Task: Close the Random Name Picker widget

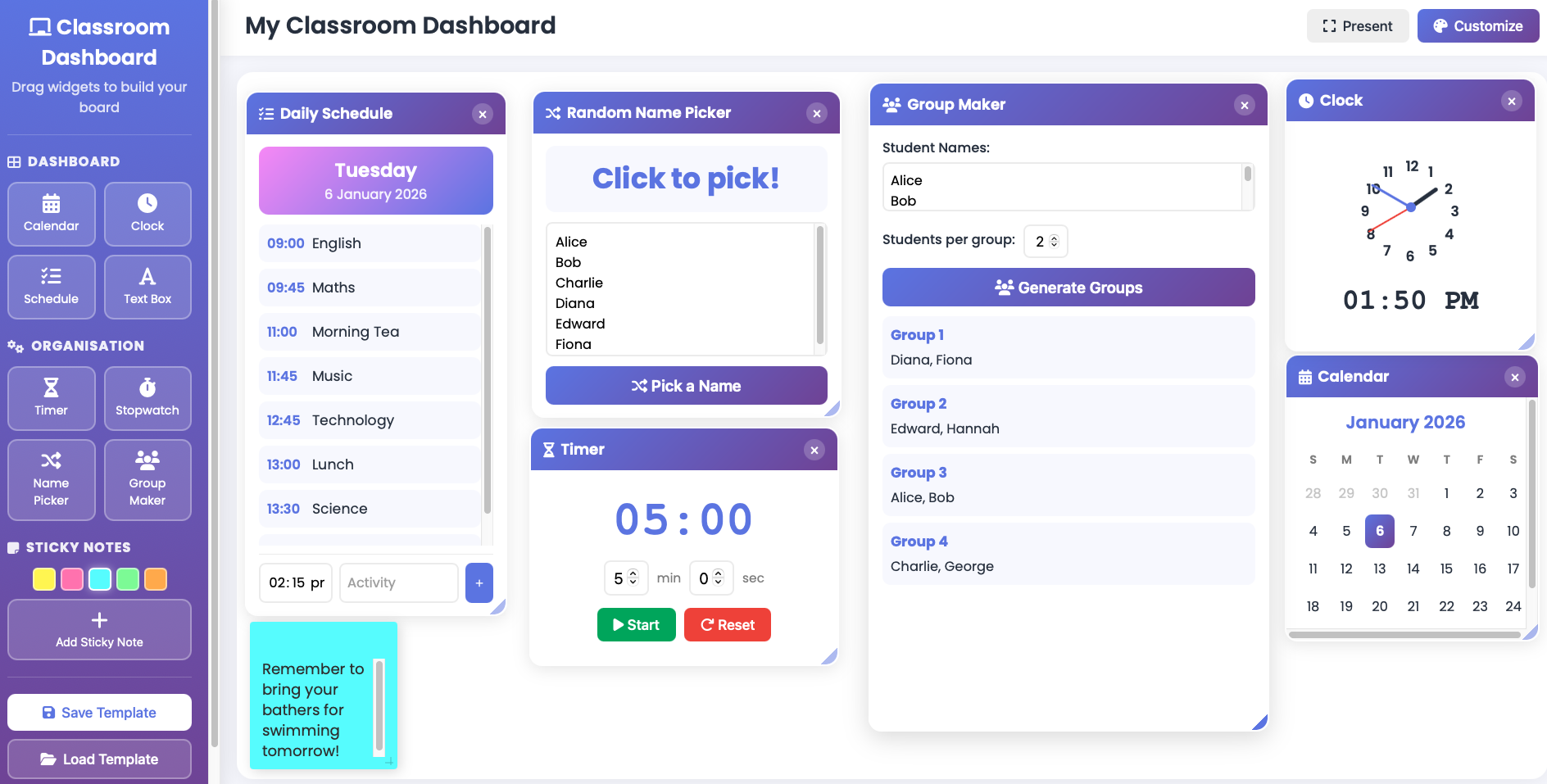Action: pyautogui.click(x=816, y=113)
